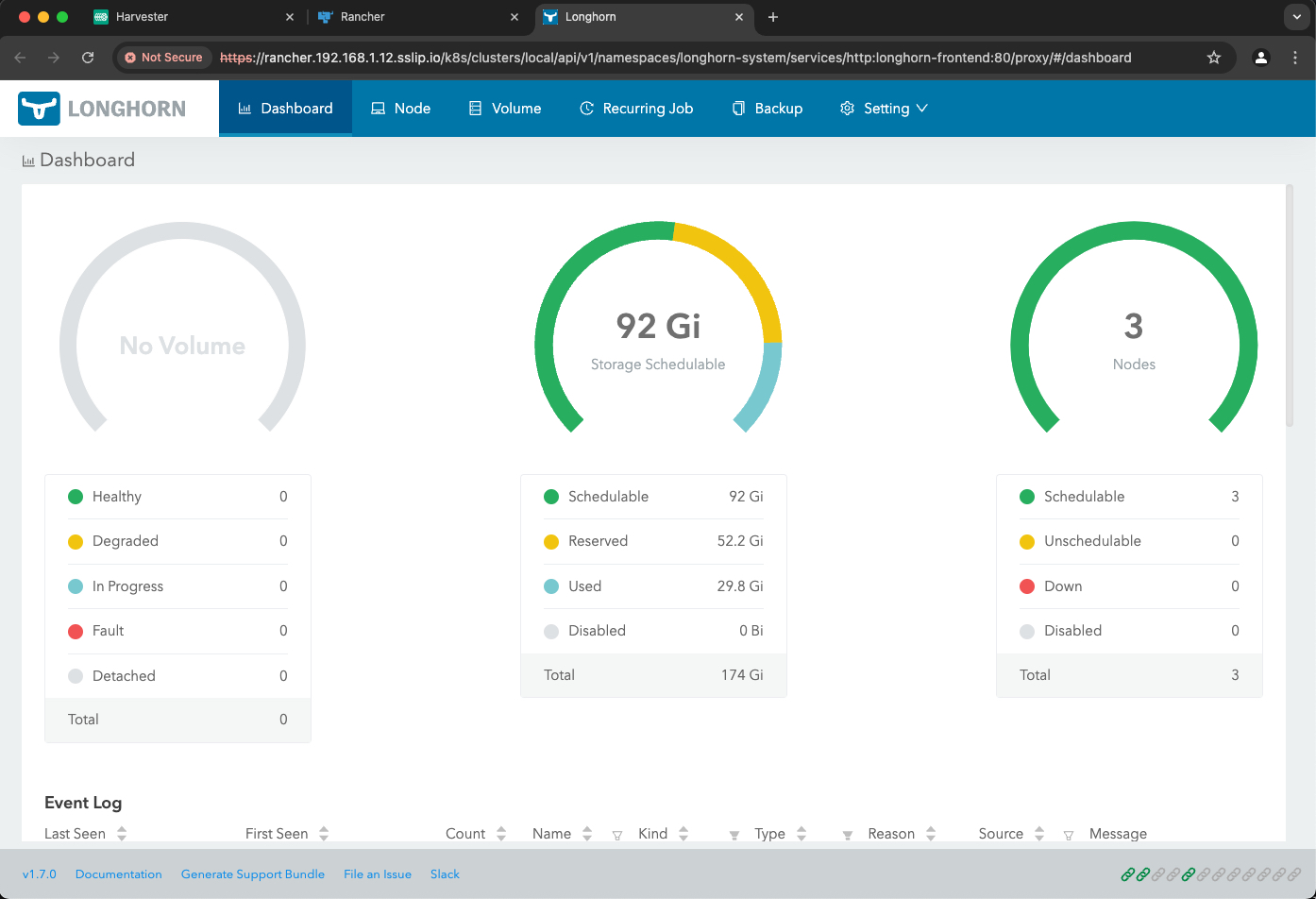Expand the browser tab search dropdown
The width and height of the screenshot is (1316, 899).
(1296, 17)
